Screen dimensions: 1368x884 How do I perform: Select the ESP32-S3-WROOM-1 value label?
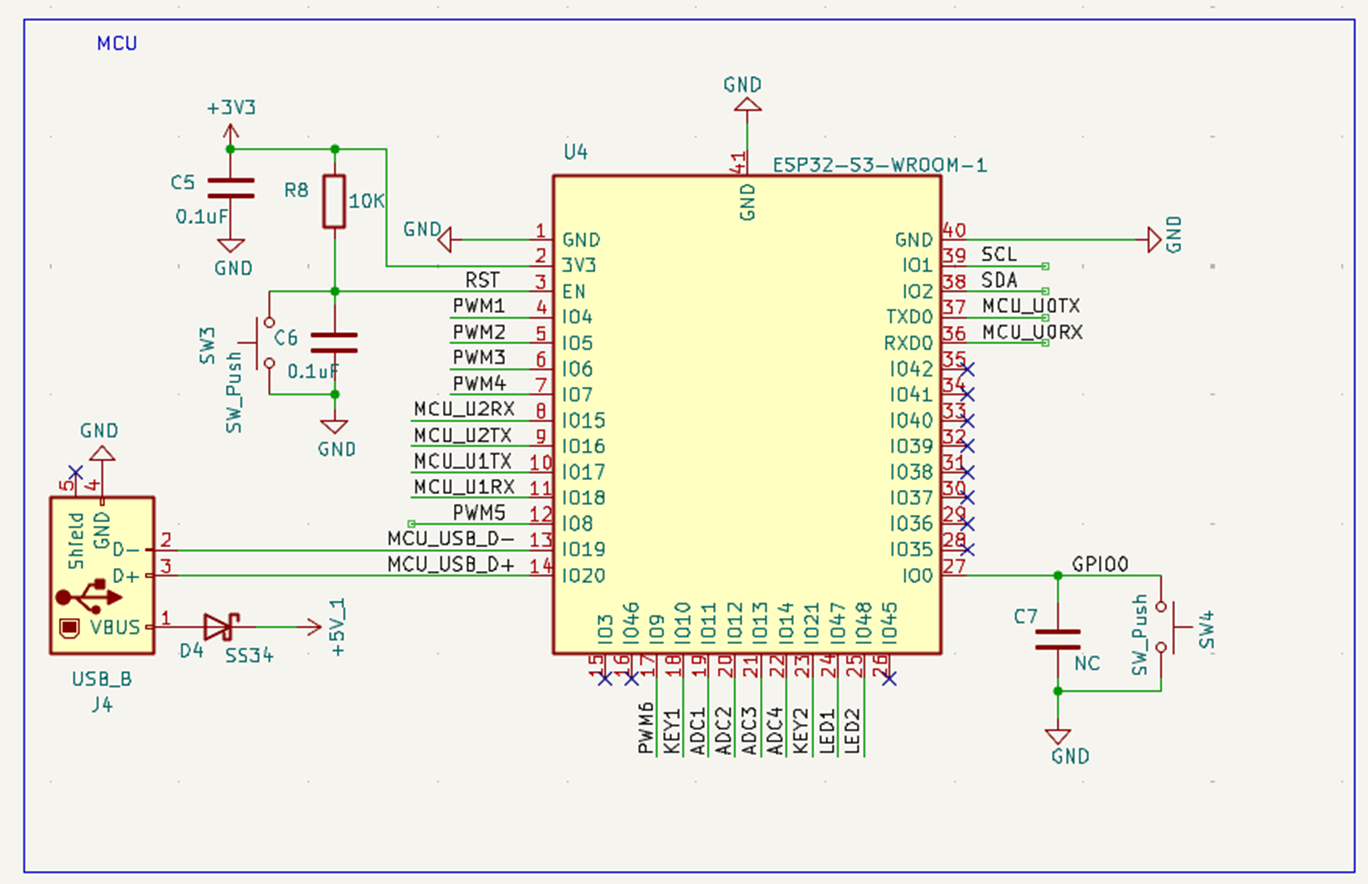[x=880, y=165]
